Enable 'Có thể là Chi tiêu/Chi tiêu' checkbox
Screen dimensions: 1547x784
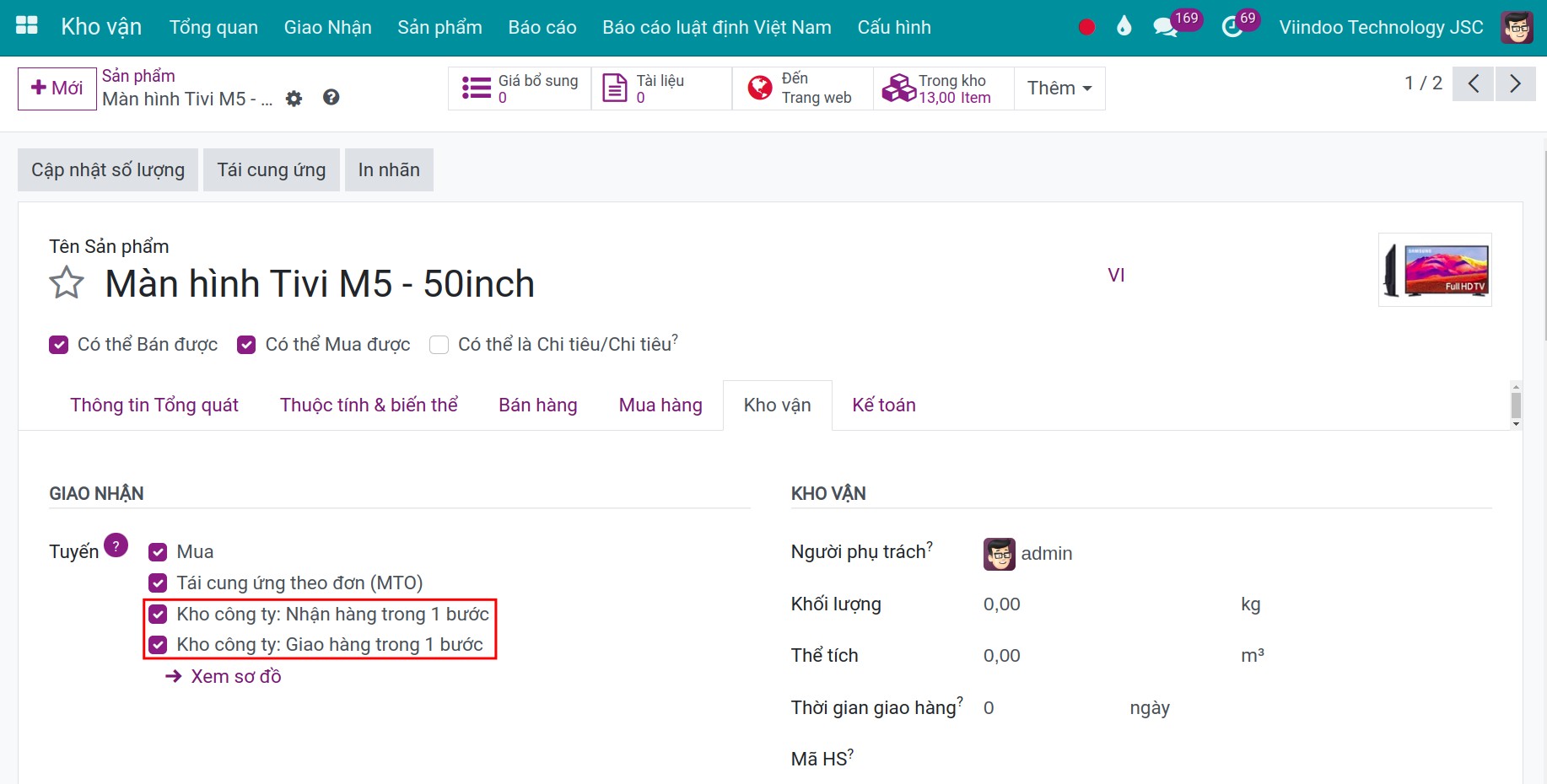coord(439,345)
